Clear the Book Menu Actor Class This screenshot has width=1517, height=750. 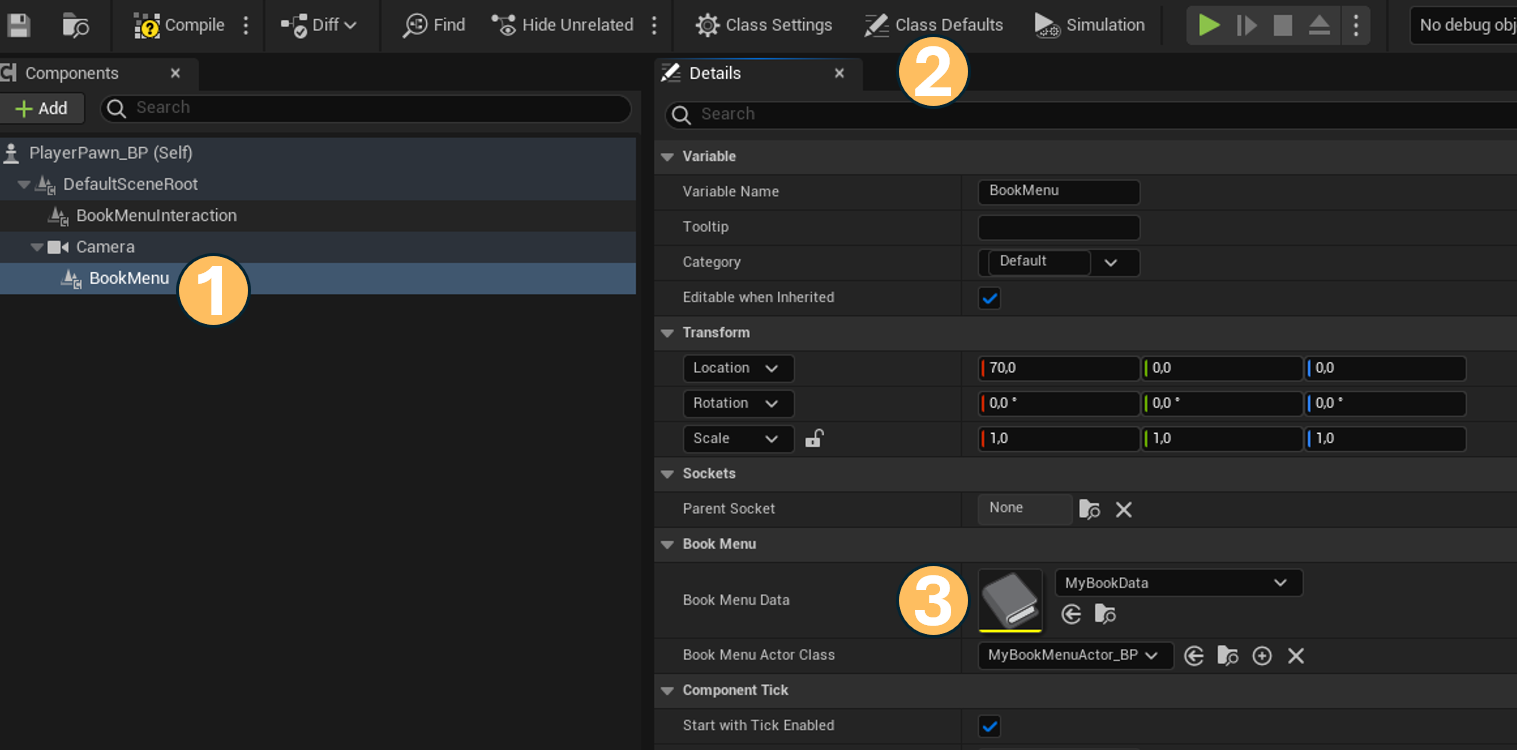tap(1296, 656)
